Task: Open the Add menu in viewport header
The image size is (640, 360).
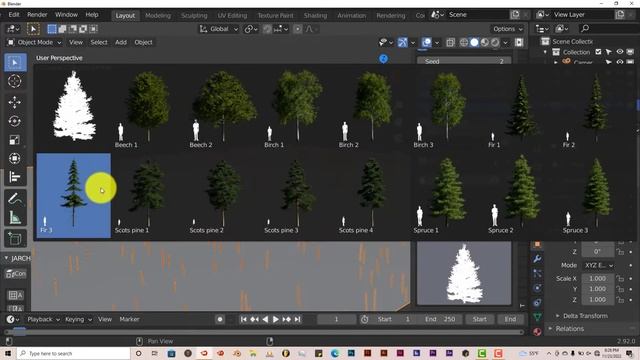Action: click(121, 42)
